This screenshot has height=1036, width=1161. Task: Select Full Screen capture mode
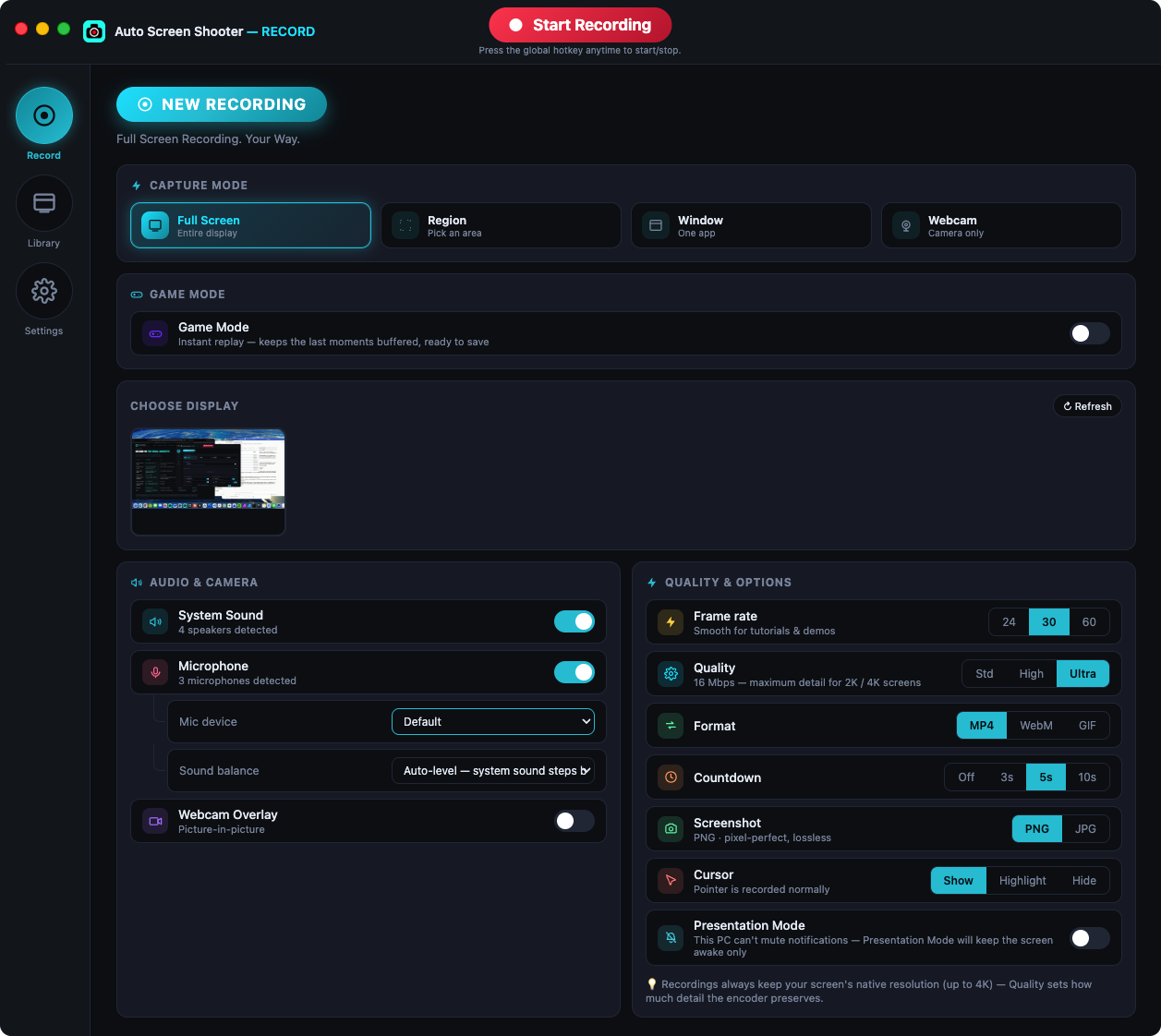pos(250,225)
